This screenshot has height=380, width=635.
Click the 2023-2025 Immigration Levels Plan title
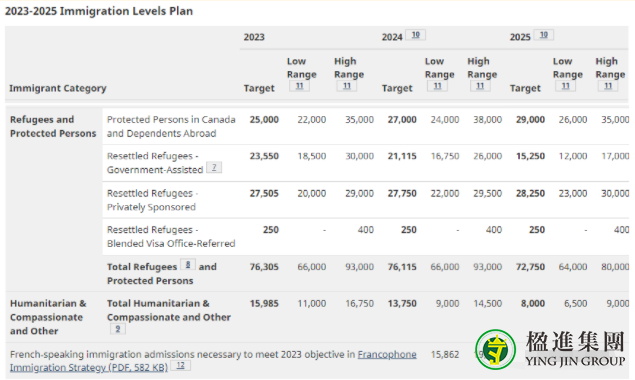click(x=99, y=11)
